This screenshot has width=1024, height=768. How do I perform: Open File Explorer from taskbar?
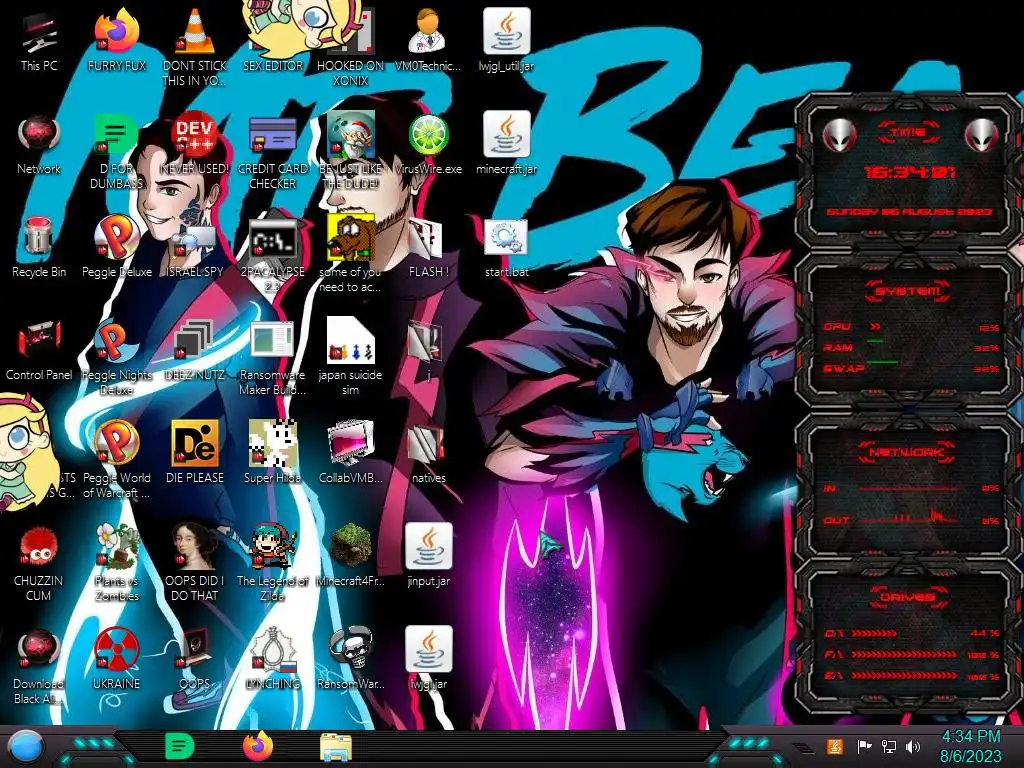pyautogui.click(x=336, y=747)
